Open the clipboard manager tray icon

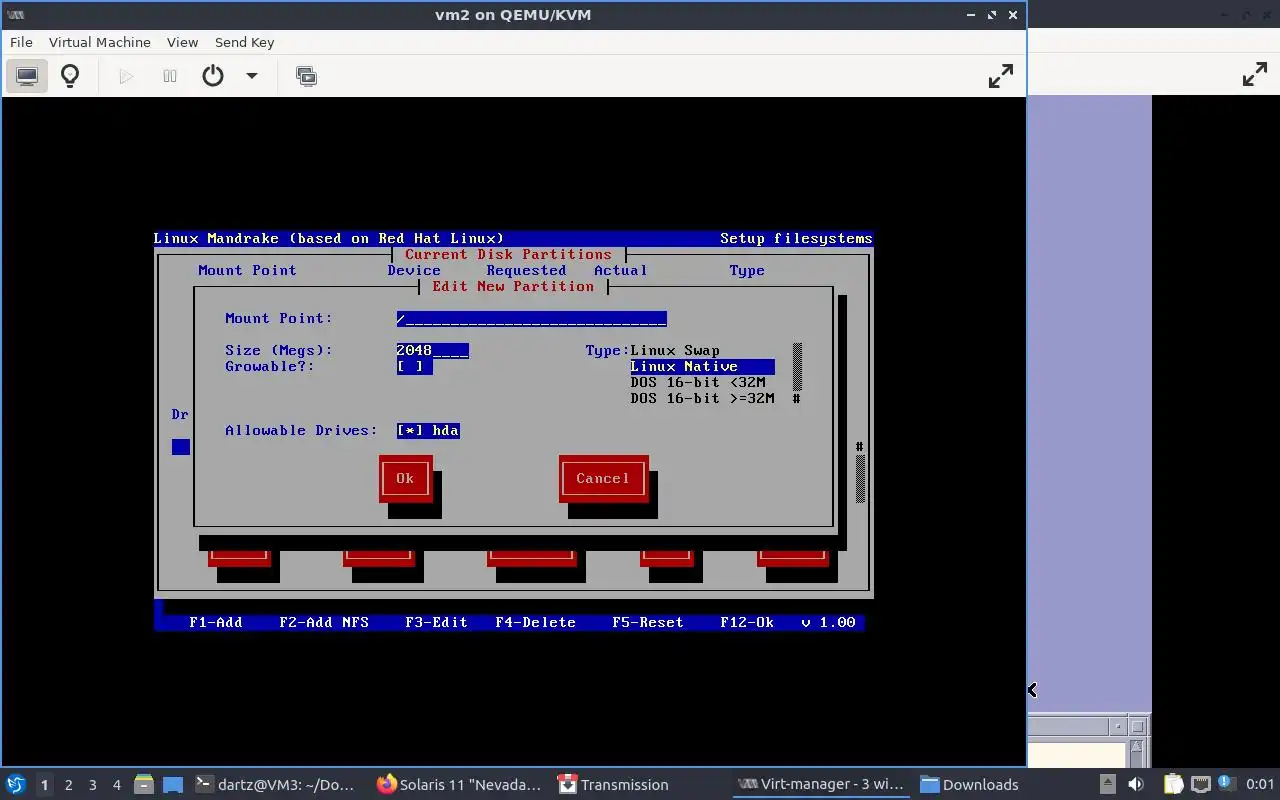click(1172, 784)
